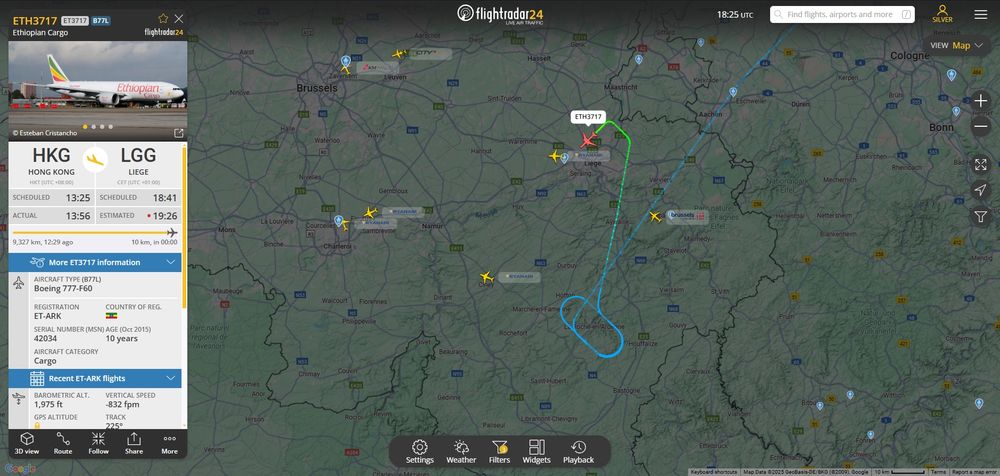The image size is (1000, 476).
Task: Click the Follow aircraft icon
Action: (98, 443)
